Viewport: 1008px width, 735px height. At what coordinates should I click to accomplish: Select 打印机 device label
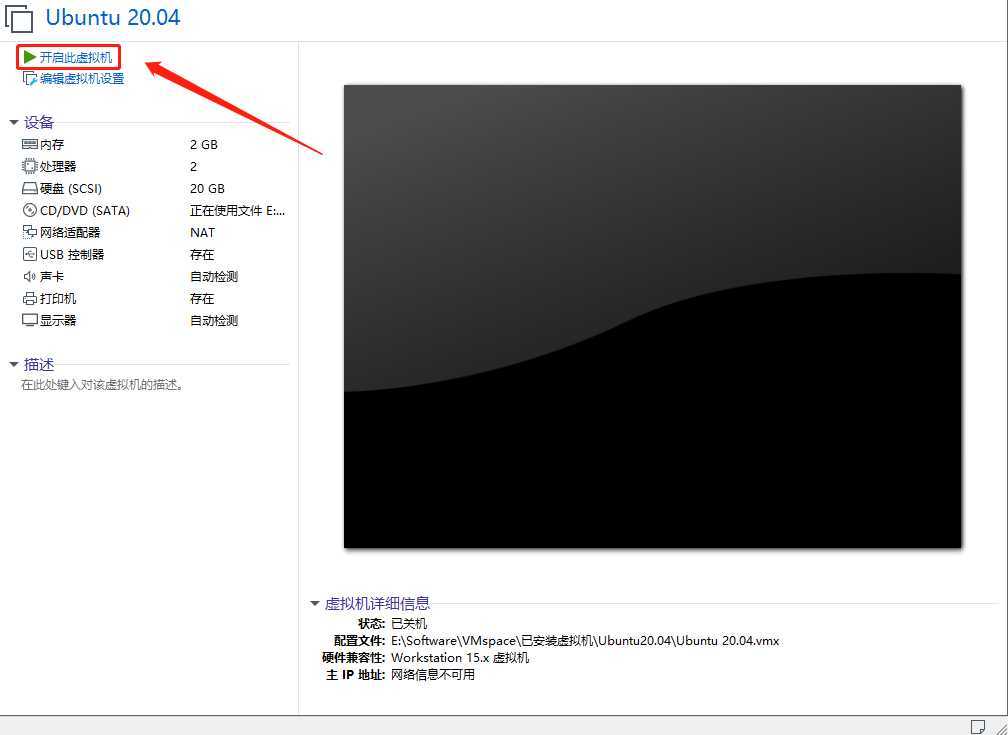click(x=58, y=298)
